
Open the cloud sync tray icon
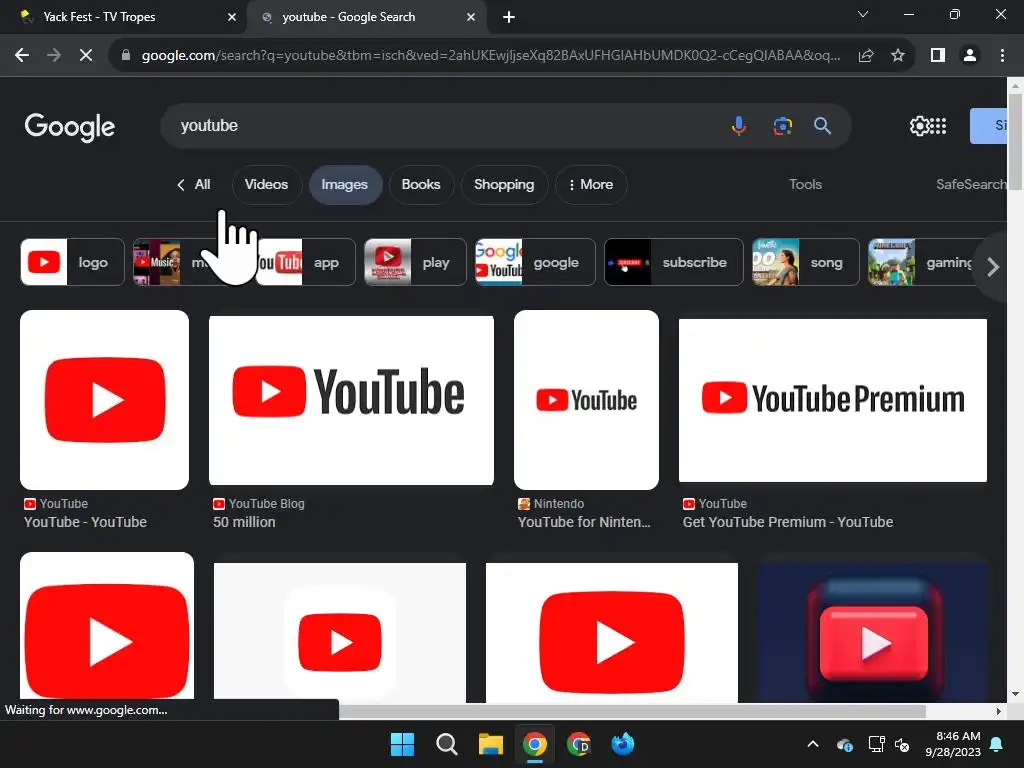tap(844, 744)
